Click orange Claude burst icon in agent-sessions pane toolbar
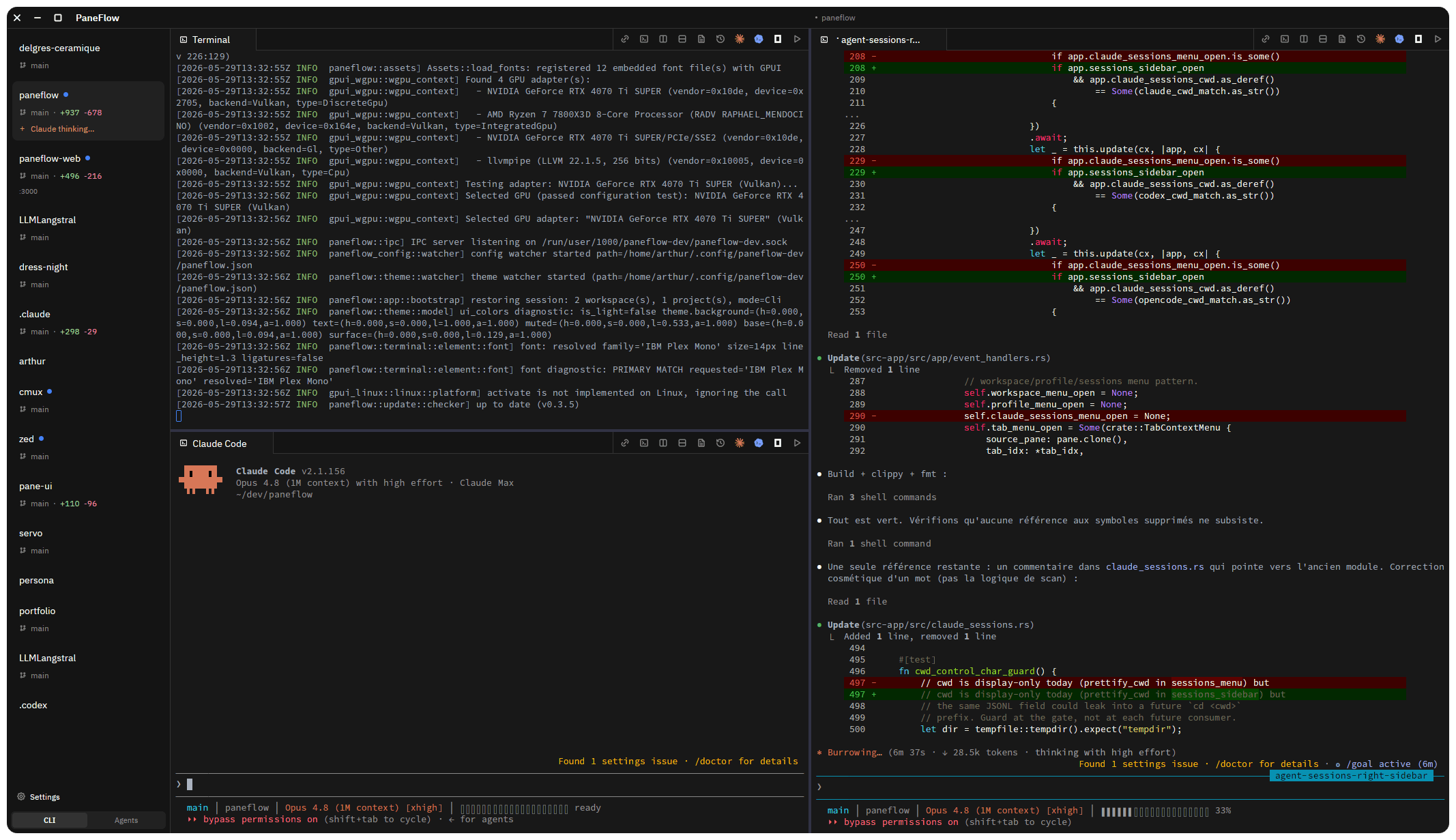 click(1380, 40)
